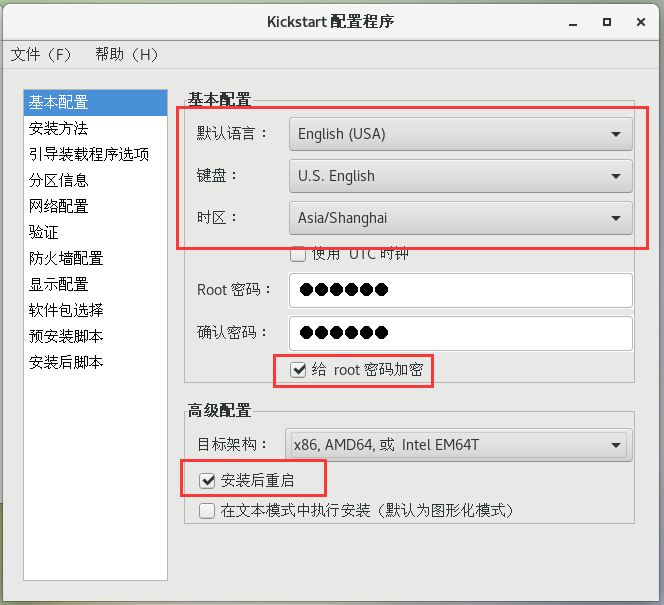This screenshot has width=664, height=605.
Task: Select 基本配置 in the sidebar list
Action: [x=95, y=102]
